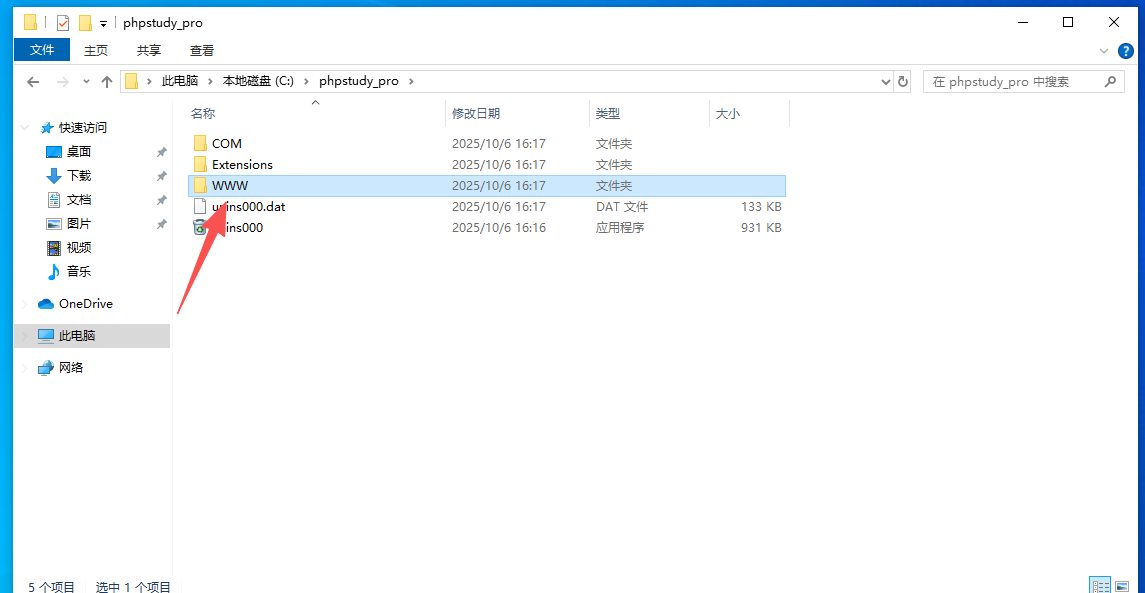This screenshot has height=593, width=1145.
Task: Click the Back navigation arrow
Action: coord(33,82)
